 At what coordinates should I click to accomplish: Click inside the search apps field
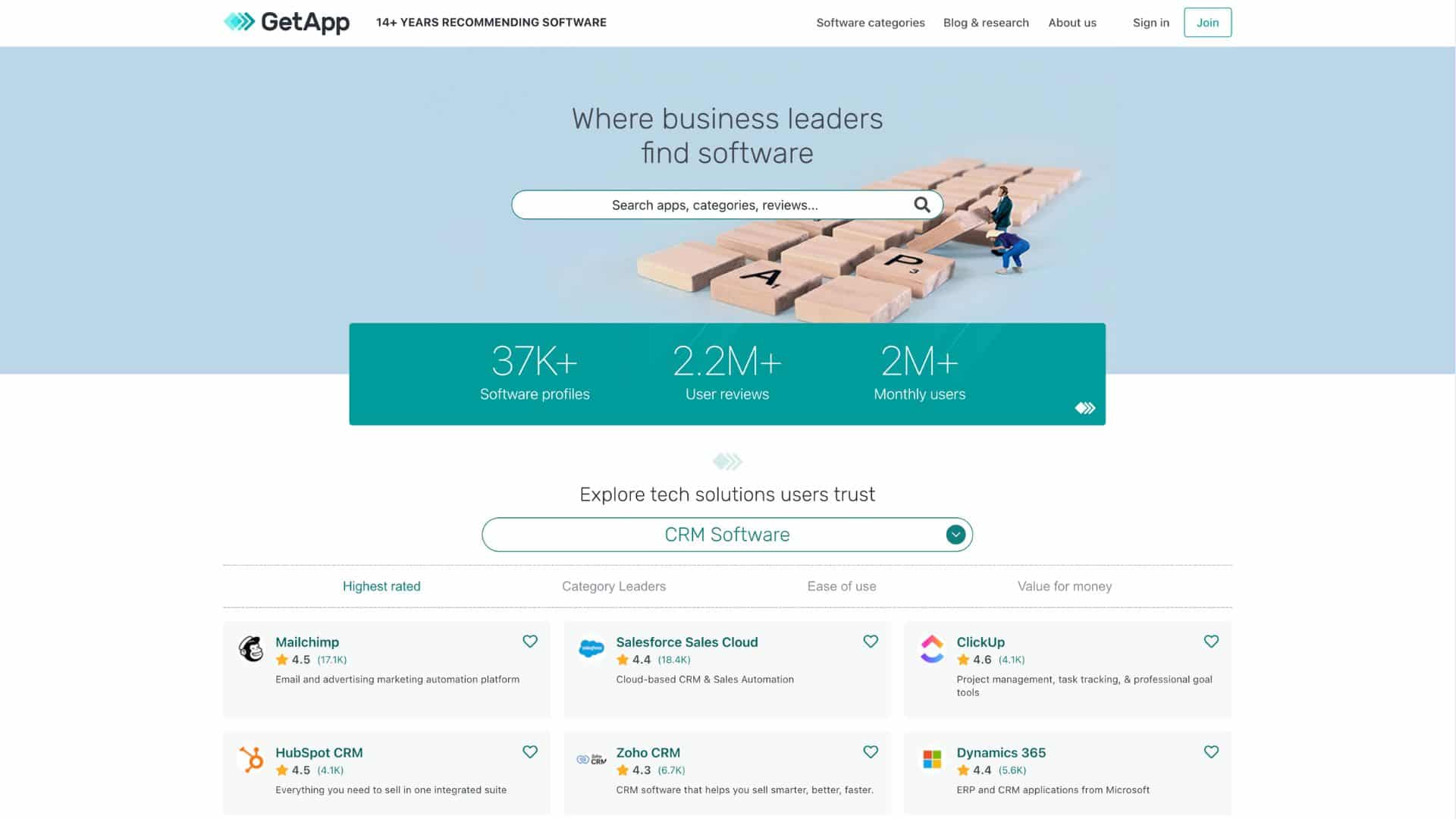713,204
